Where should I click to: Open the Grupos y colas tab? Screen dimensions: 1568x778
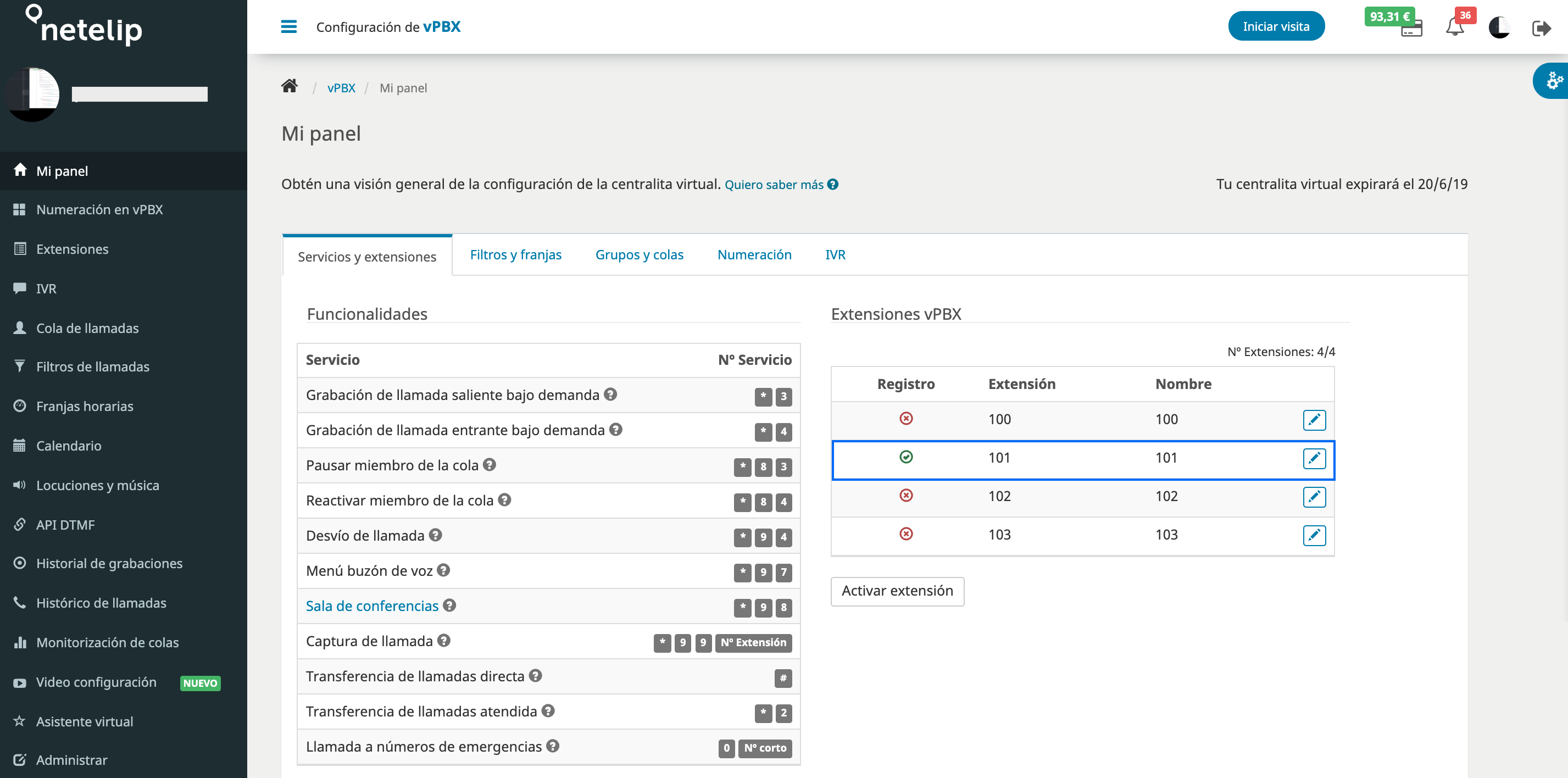click(x=638, y=254)
